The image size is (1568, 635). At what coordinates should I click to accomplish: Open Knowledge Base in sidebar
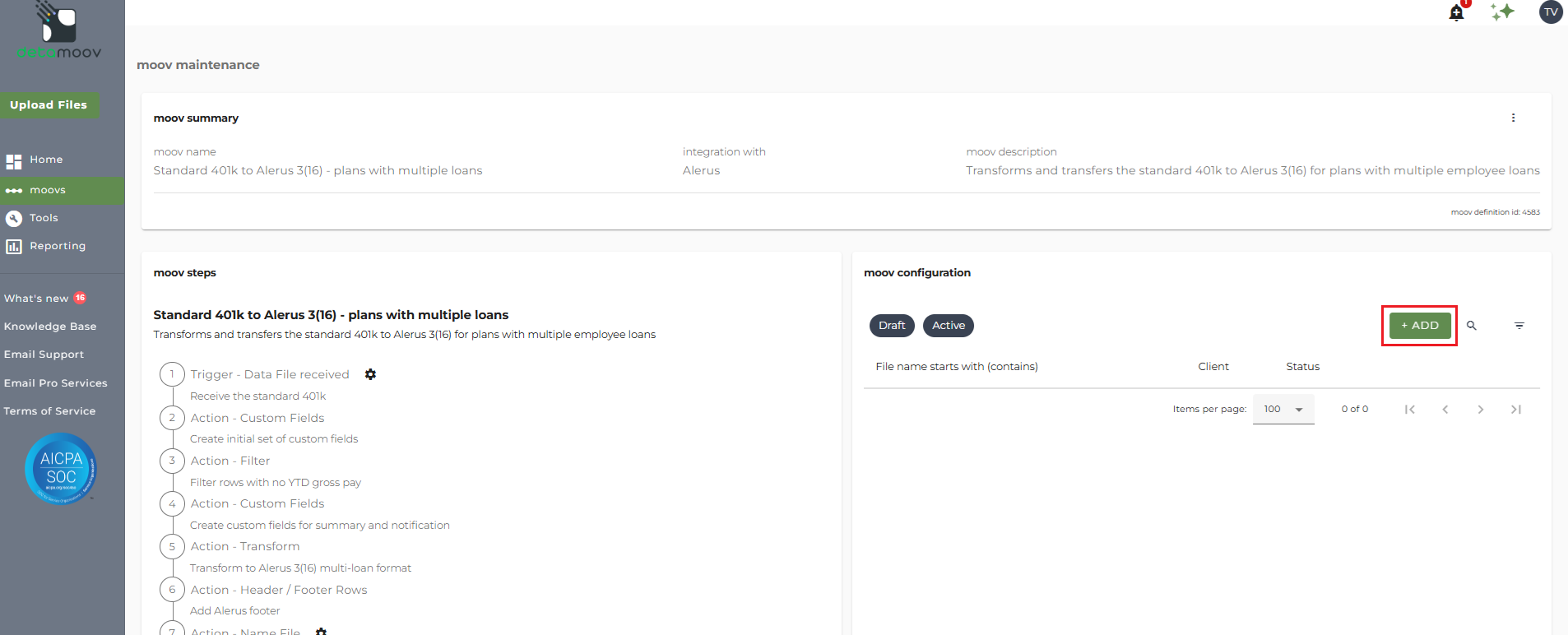click(x=50, y=327)
